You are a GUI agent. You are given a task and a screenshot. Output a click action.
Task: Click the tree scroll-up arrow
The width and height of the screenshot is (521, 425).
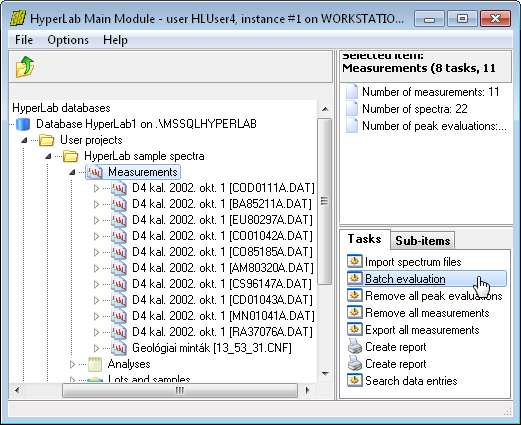click(325, 109)
